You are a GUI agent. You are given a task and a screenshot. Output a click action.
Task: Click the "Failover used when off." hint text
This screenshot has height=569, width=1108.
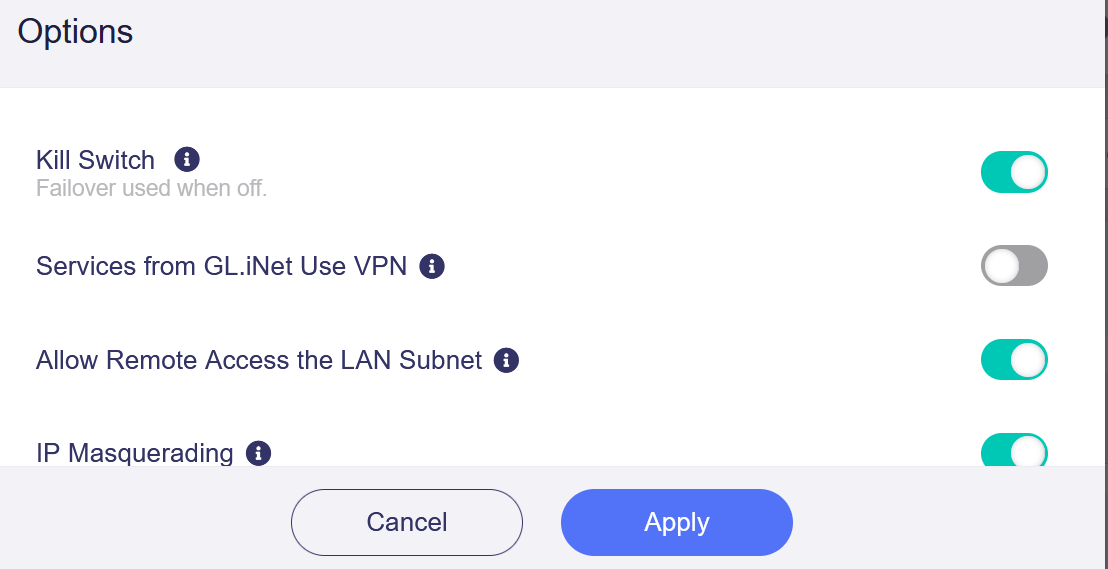[x=151, y=188]
